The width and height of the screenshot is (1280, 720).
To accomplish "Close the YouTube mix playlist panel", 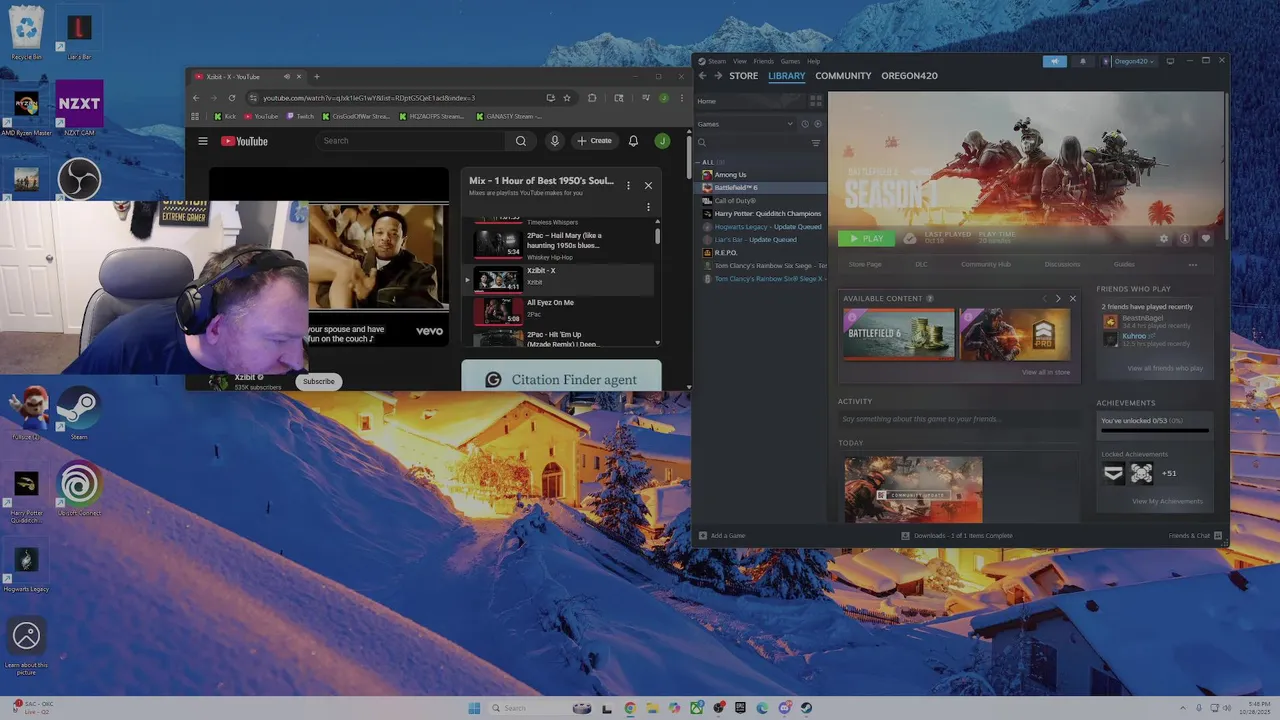I will tap(648, 185).
